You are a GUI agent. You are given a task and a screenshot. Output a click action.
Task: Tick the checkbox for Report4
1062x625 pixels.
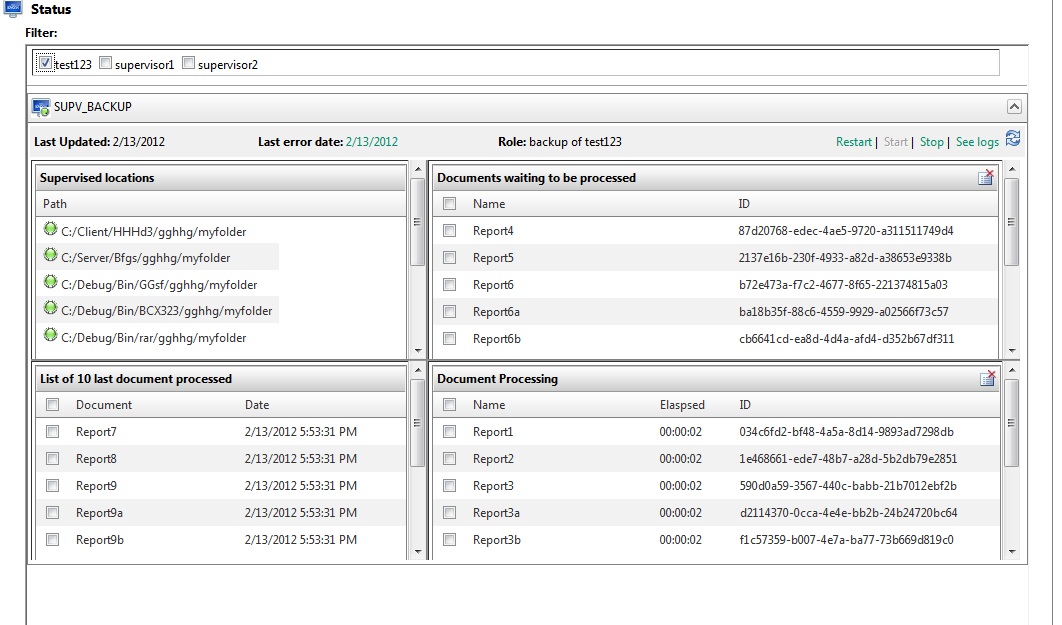click(x=449, y=231)
